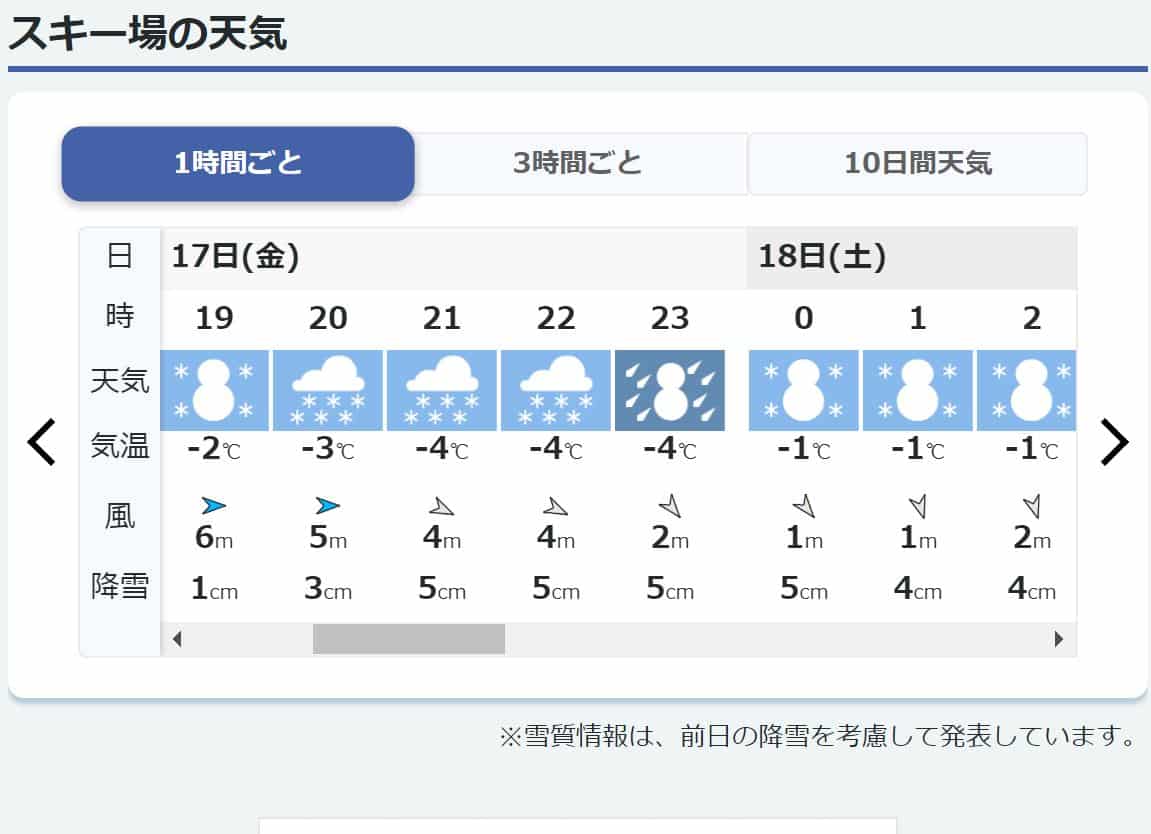Click the snowman weather icon at 1時
This screenshot has height=834, width=1151.
[918, 391]
